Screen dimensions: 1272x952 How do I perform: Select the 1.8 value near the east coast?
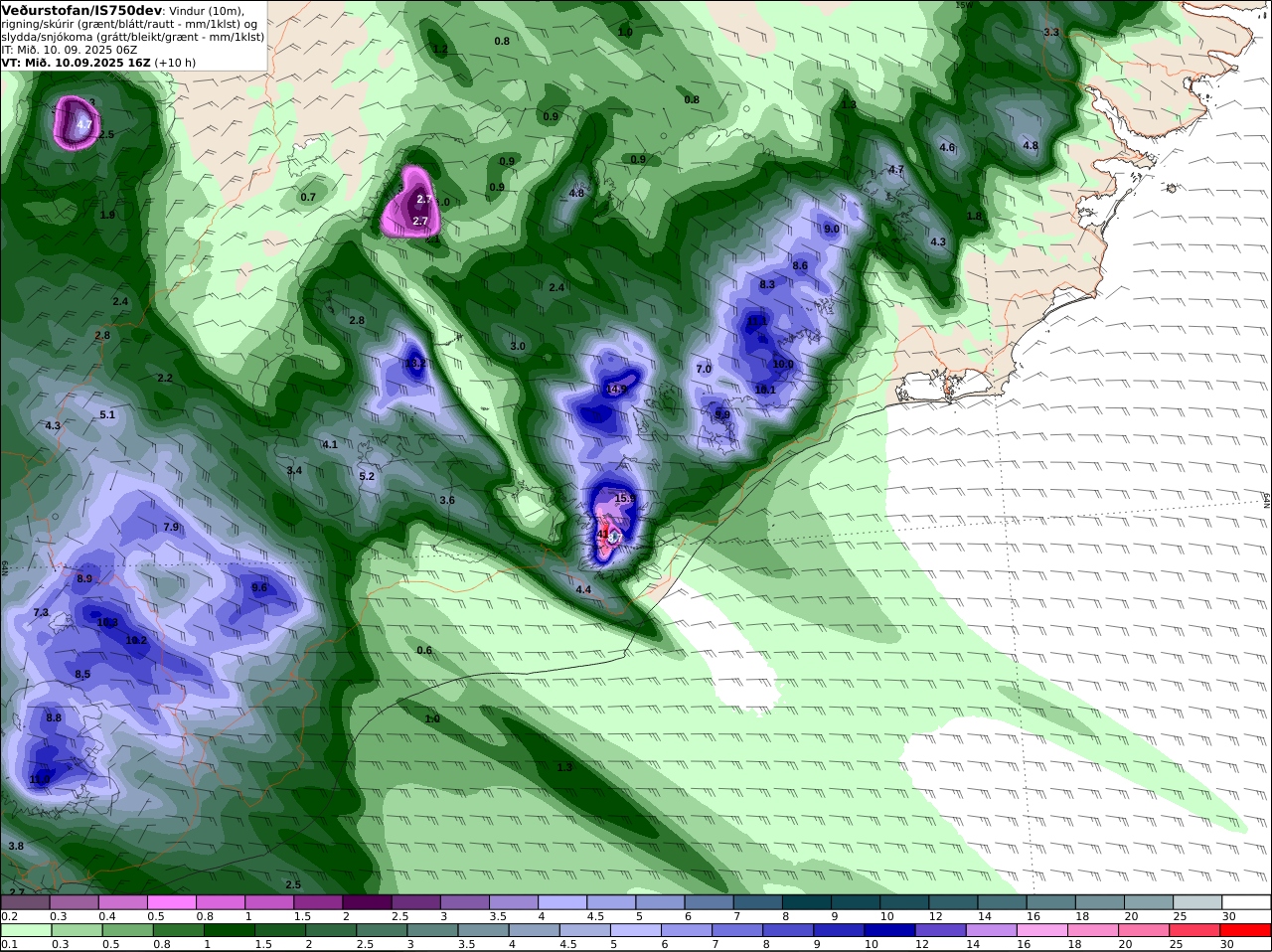click(x=974, y=216)
